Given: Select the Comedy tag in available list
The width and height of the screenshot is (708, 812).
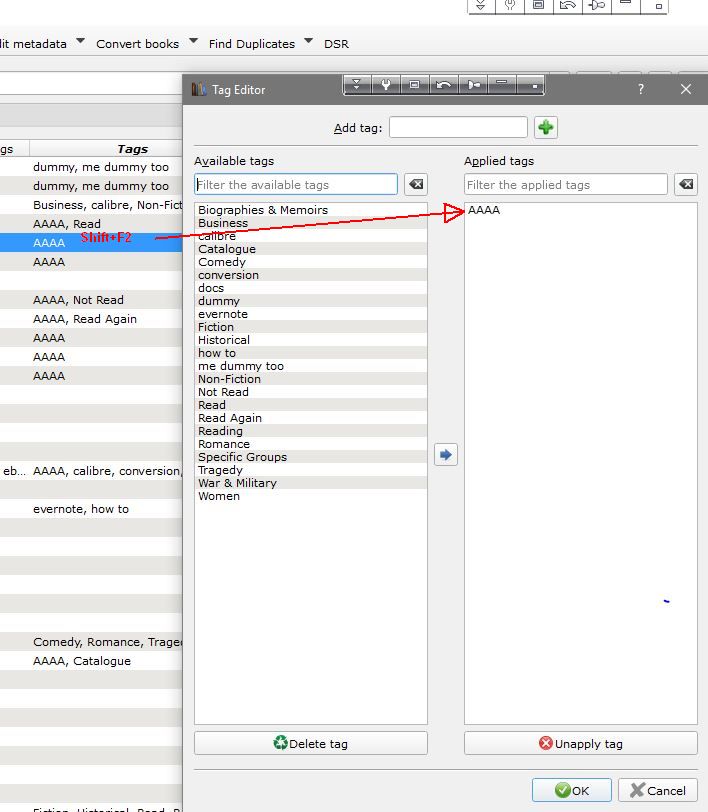Looking at the screenshot, I should pyautogui.click(x=311, y=262).
